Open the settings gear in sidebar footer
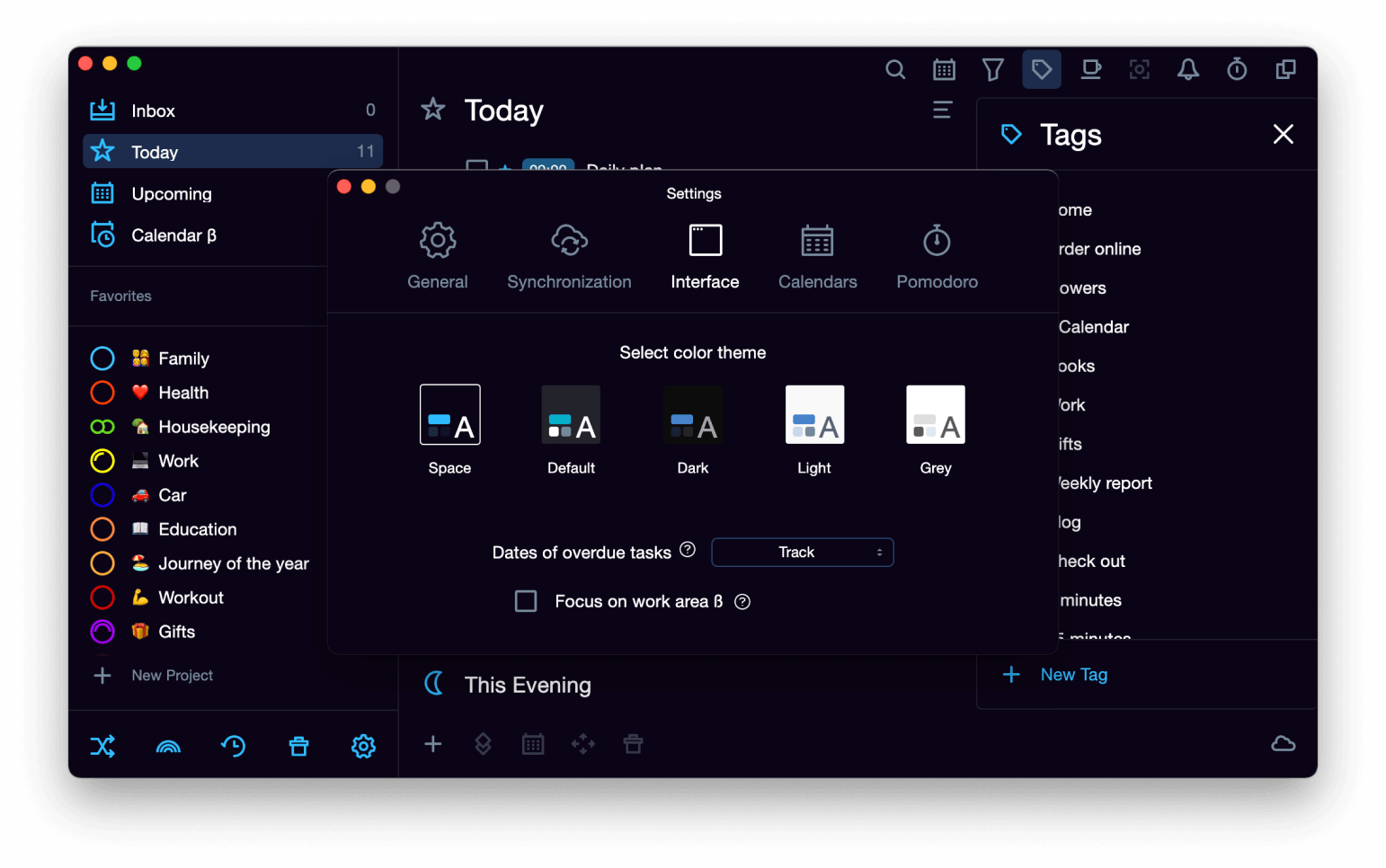1386x868 pixels. pyautogui.click(x=363, y=746)
